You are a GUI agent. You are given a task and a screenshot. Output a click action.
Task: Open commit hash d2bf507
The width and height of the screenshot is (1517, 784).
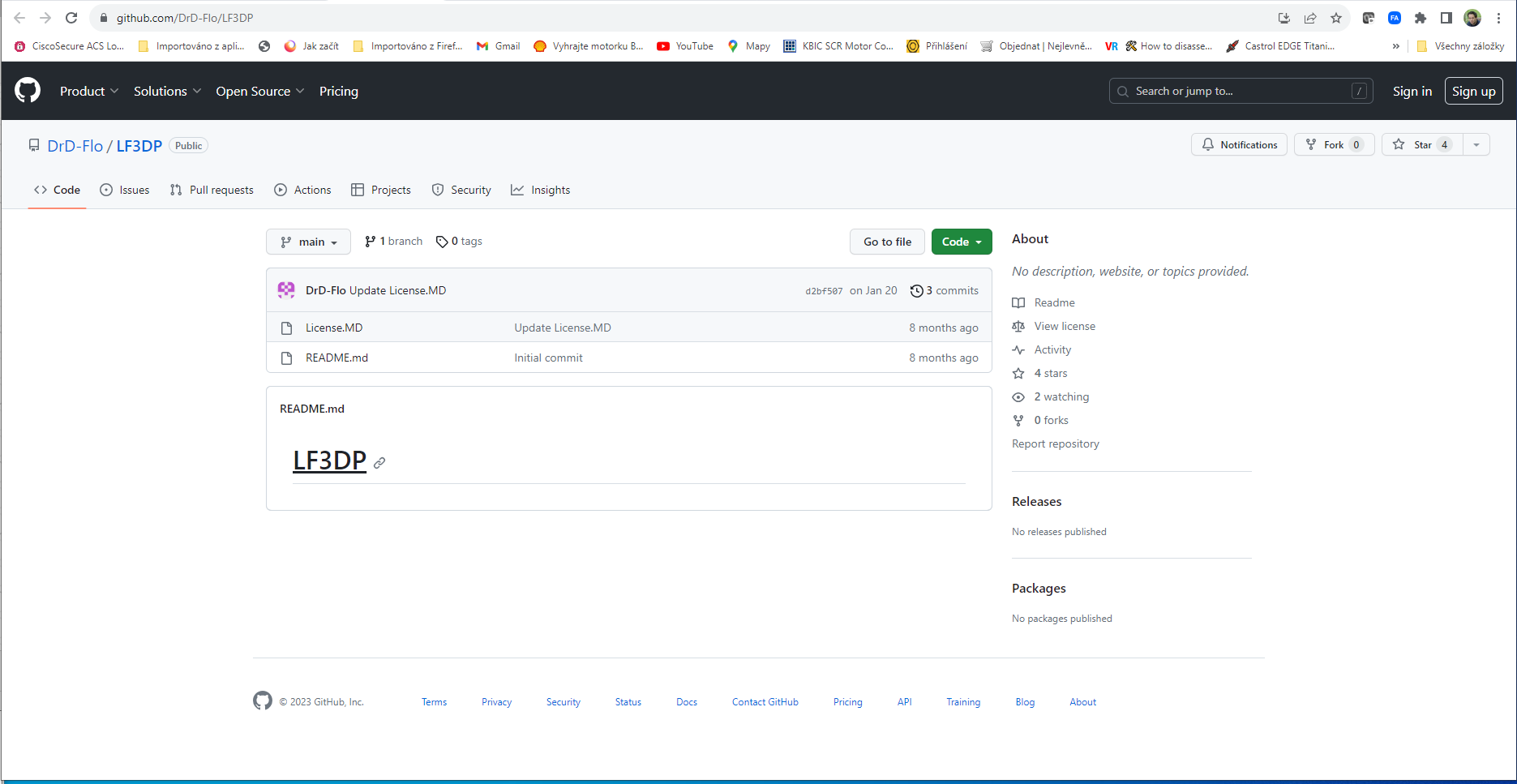coord(824,291)
